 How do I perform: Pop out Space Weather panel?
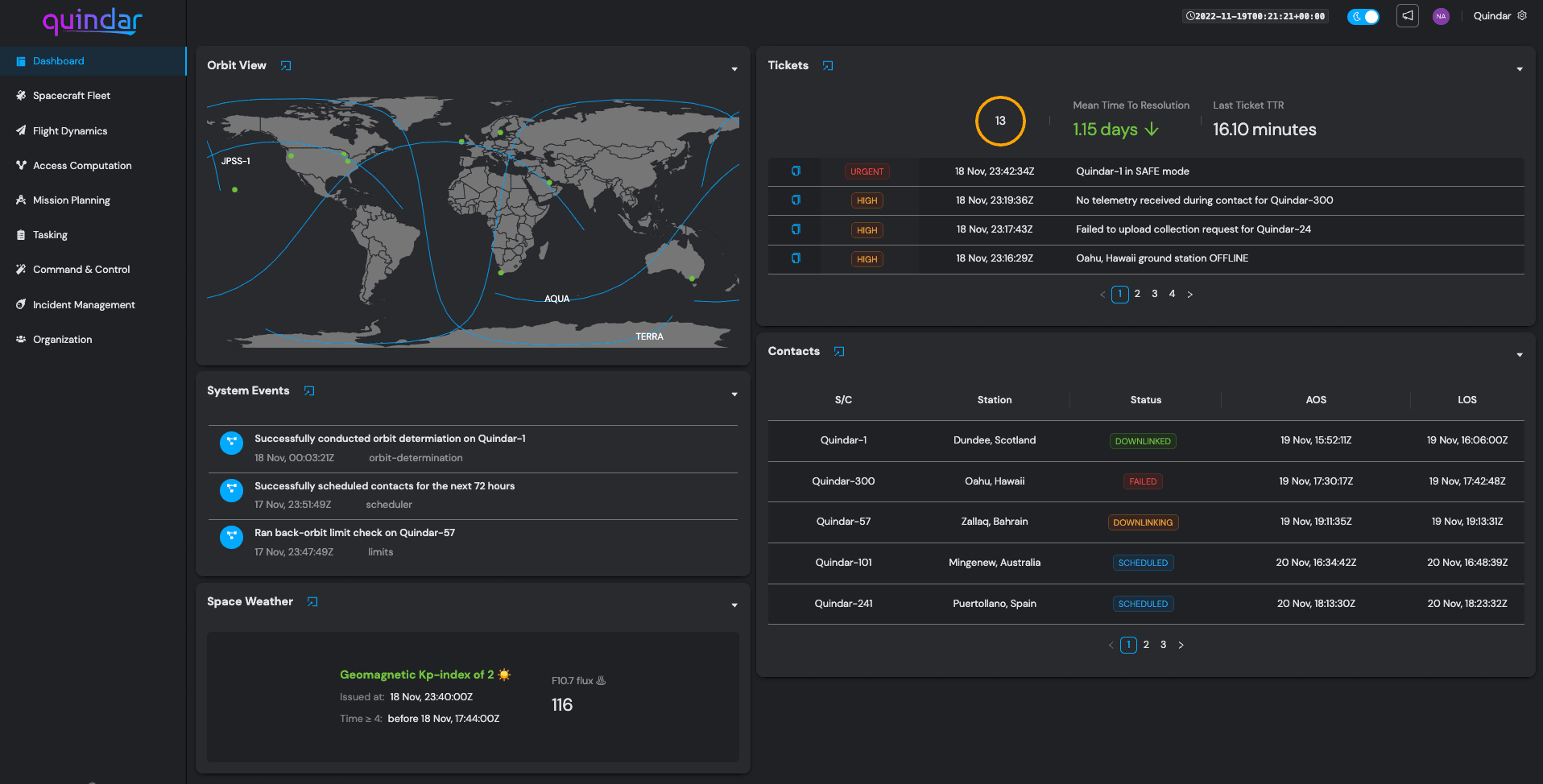[x=312, y=602]
